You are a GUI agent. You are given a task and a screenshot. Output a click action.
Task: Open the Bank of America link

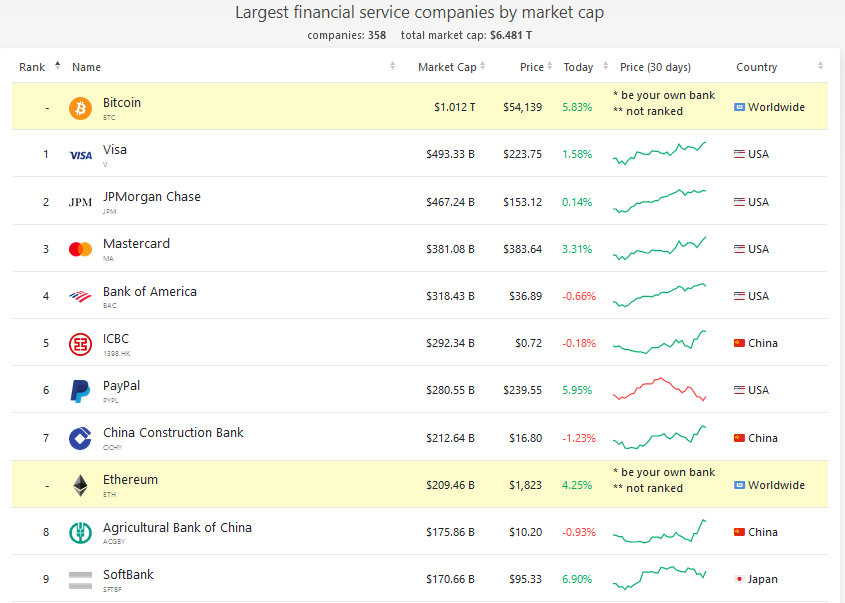[x=150, y=292]
